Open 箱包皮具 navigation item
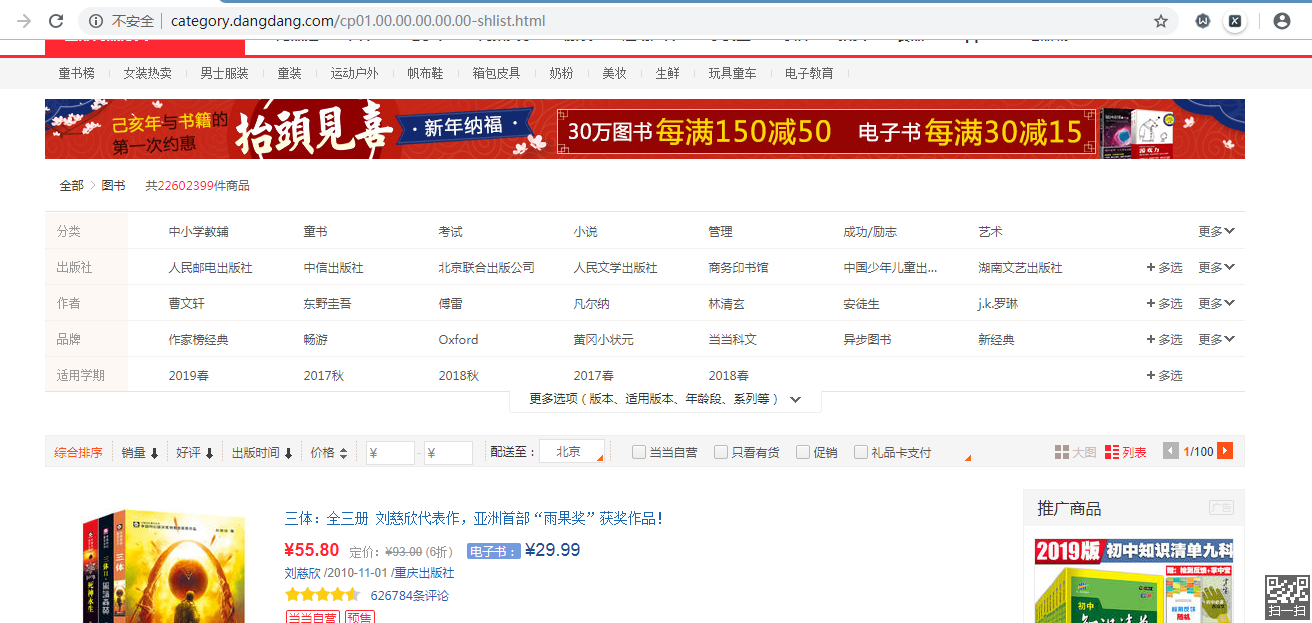Image resolution: width=1312 pixels, height=623 pixels. [496, 73]
